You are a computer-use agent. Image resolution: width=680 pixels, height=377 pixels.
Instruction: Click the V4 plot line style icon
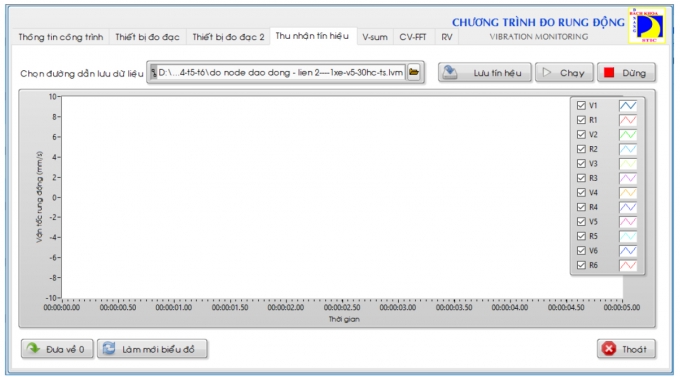(x=628, y=193)
